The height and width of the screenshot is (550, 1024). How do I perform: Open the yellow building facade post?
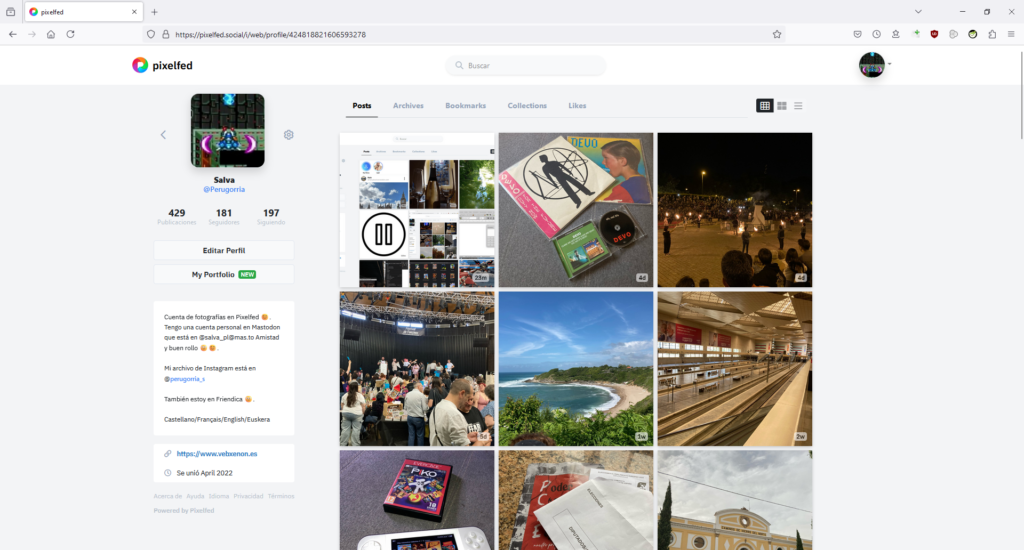click(x=735, y=500)
